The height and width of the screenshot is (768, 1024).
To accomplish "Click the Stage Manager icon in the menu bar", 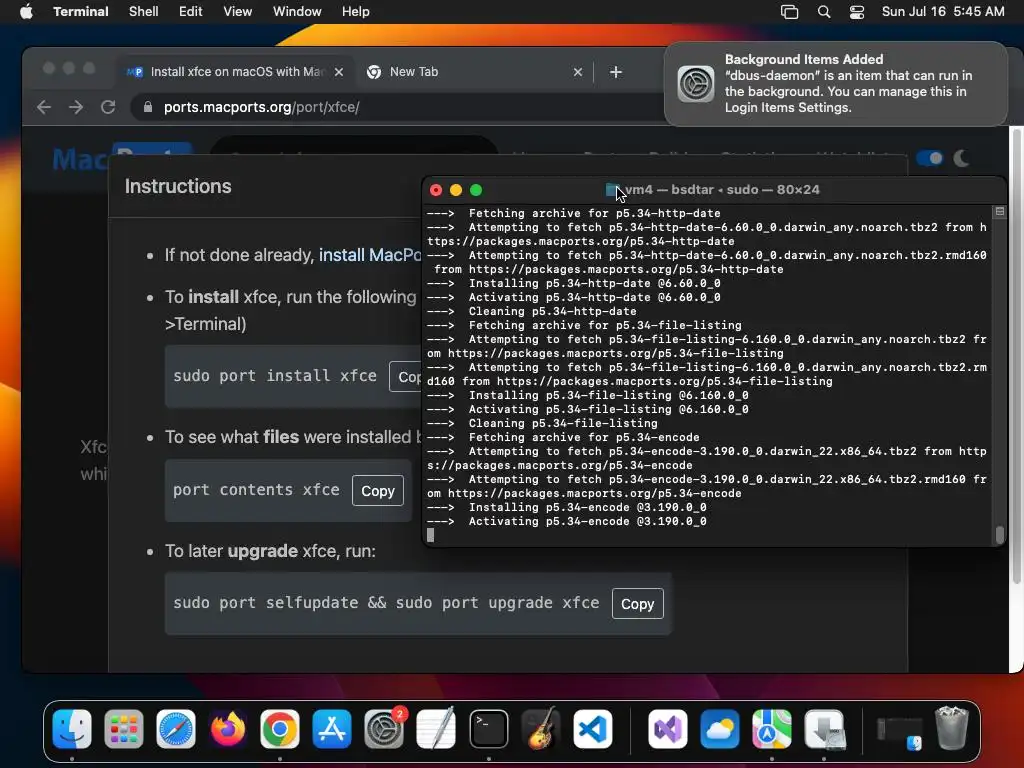I will click(x=790, y=12).
